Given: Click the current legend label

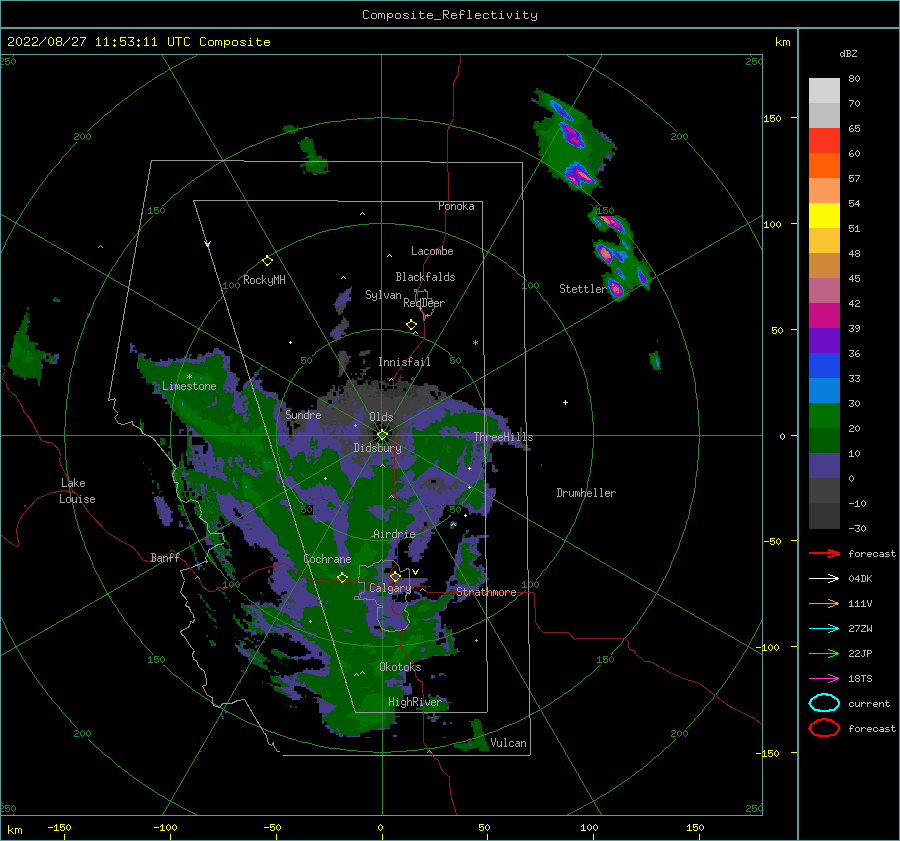Looking at the screenshot, I should tap(869, 703).
